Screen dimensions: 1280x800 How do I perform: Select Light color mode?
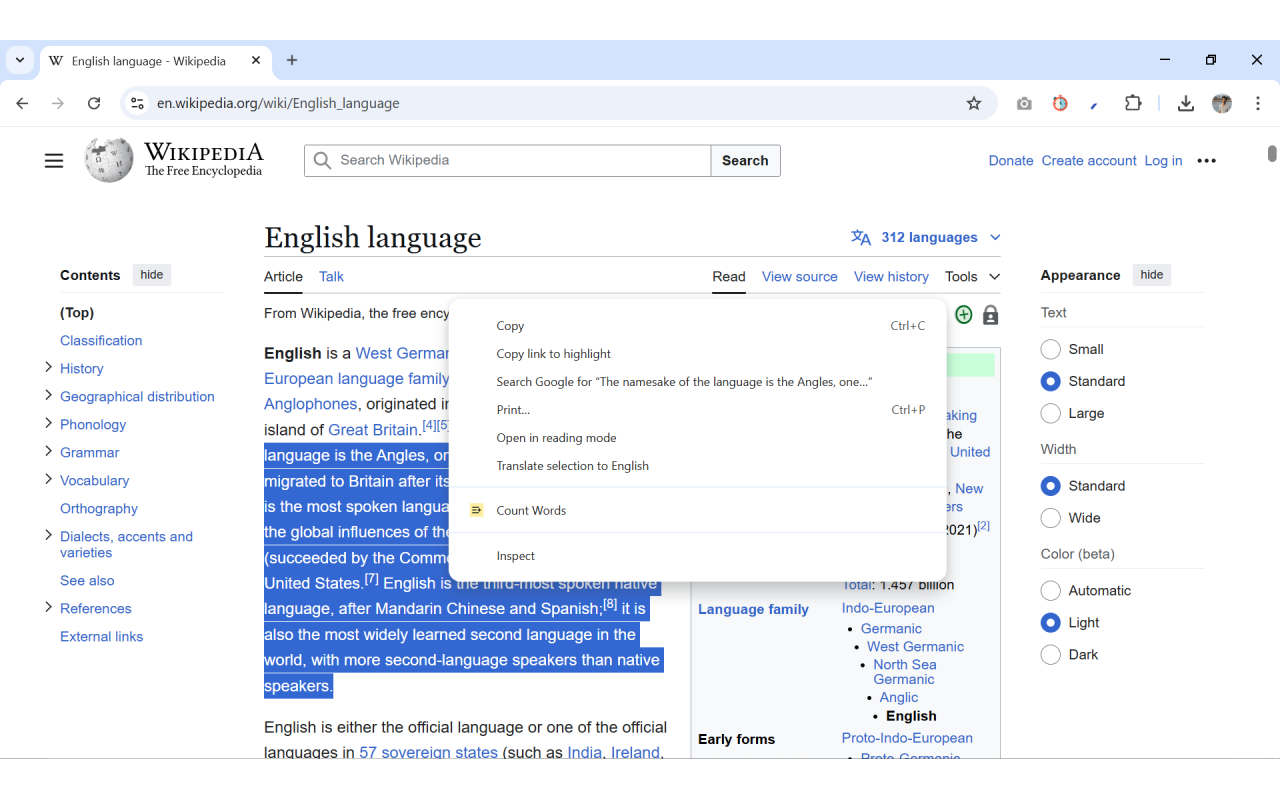[1050, 622]
